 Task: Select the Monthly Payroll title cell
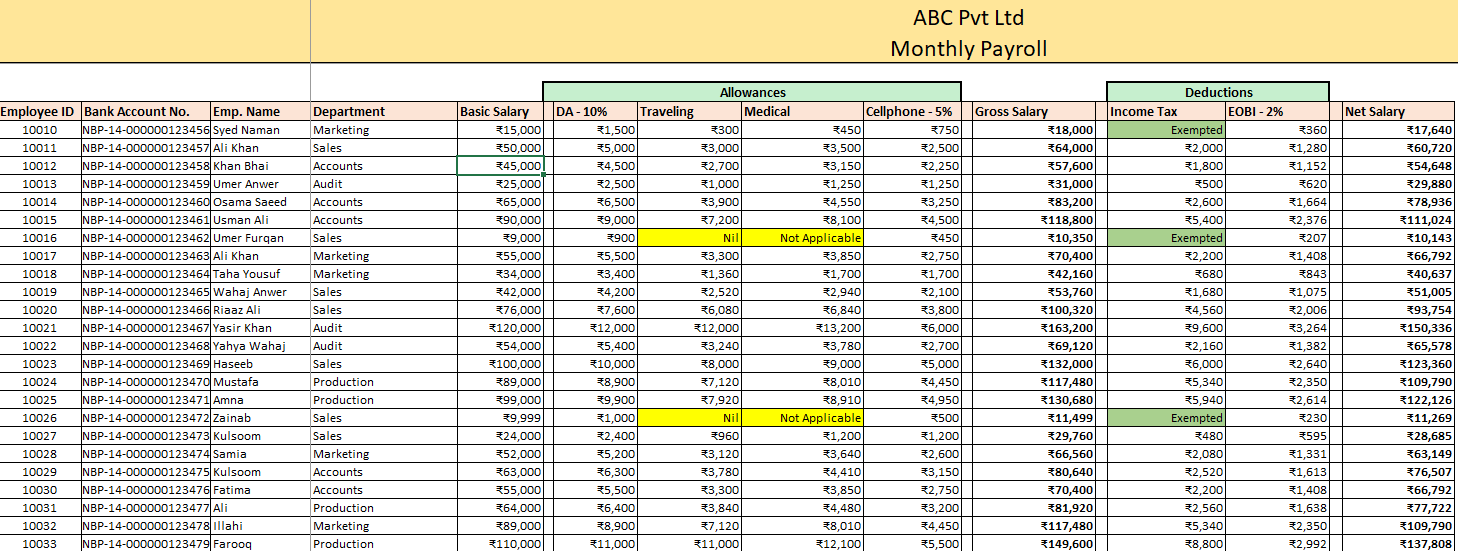point(968,48)
